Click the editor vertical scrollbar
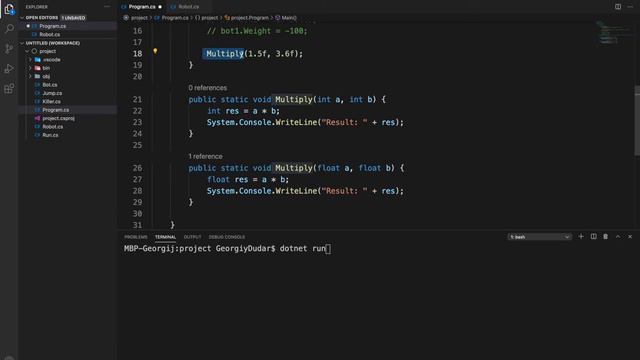This screenshot has width=640, height=360. pos(637,120)
